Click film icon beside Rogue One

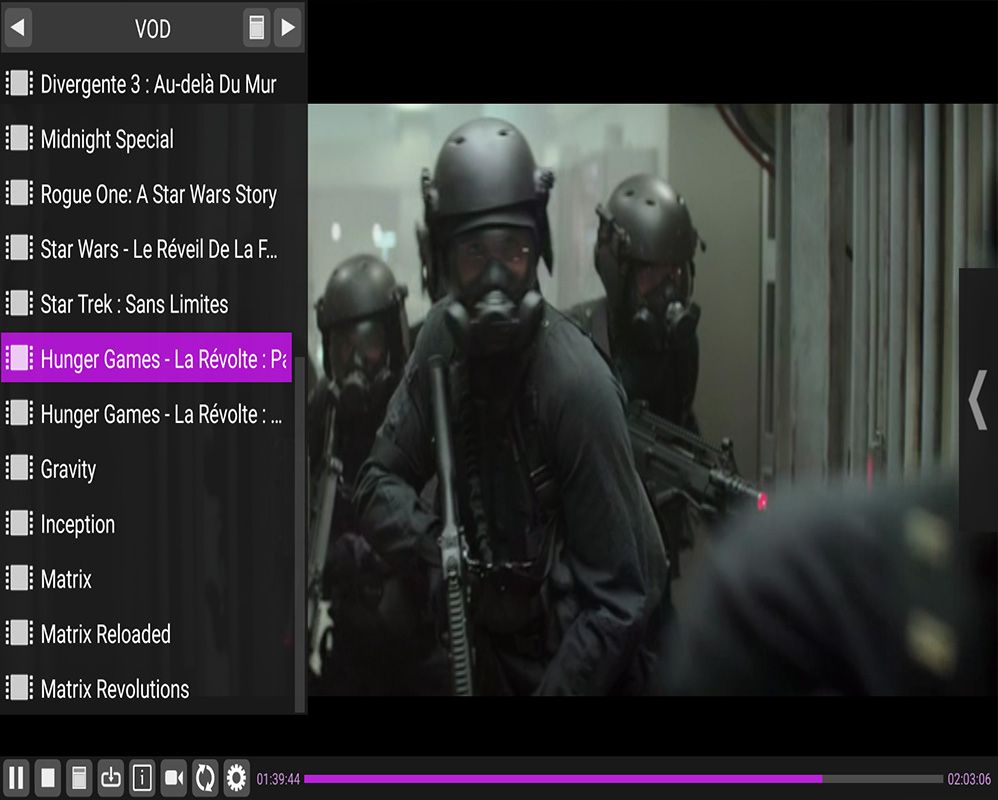[x=19, y=193]
